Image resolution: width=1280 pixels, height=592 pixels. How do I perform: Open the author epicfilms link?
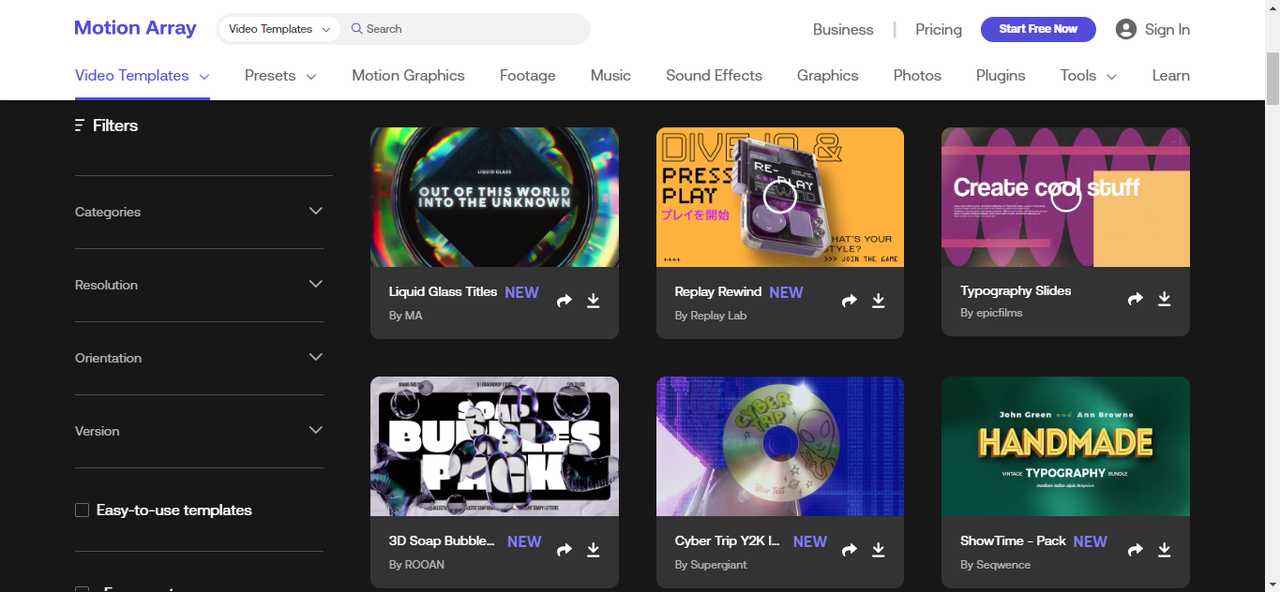(999, 313)
